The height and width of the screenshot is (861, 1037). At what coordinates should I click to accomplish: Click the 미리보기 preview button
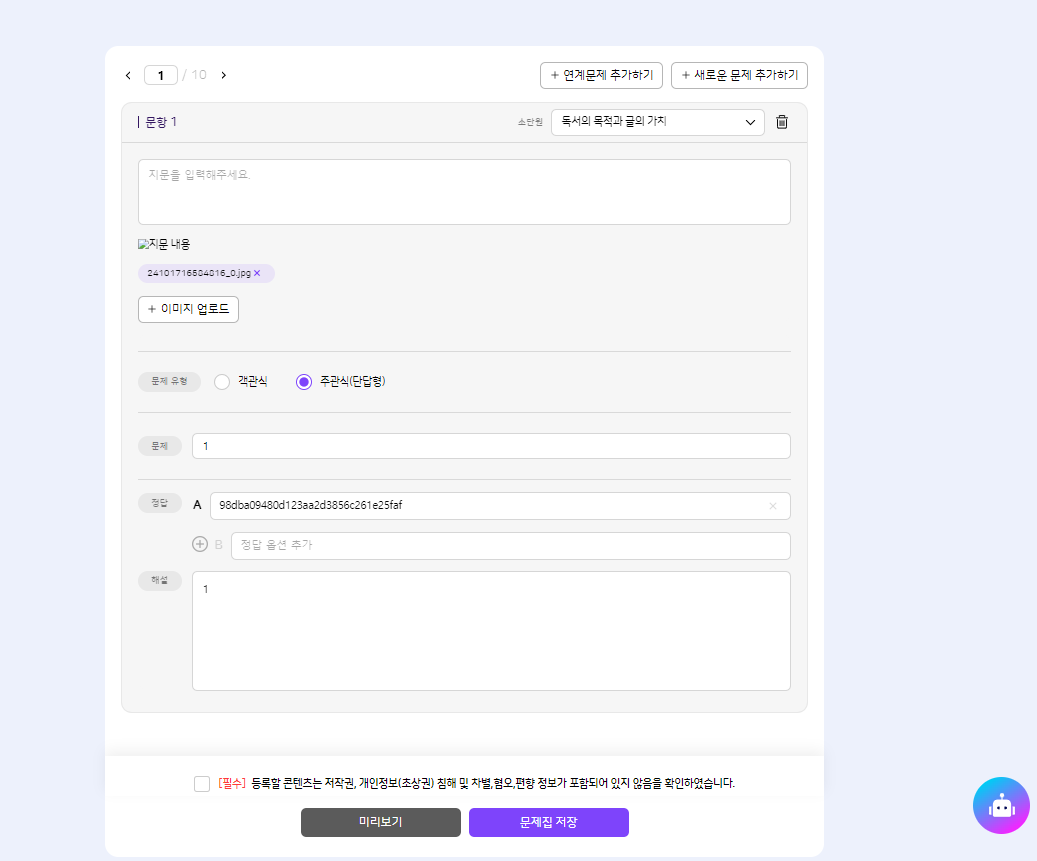(x=380, y=822)
